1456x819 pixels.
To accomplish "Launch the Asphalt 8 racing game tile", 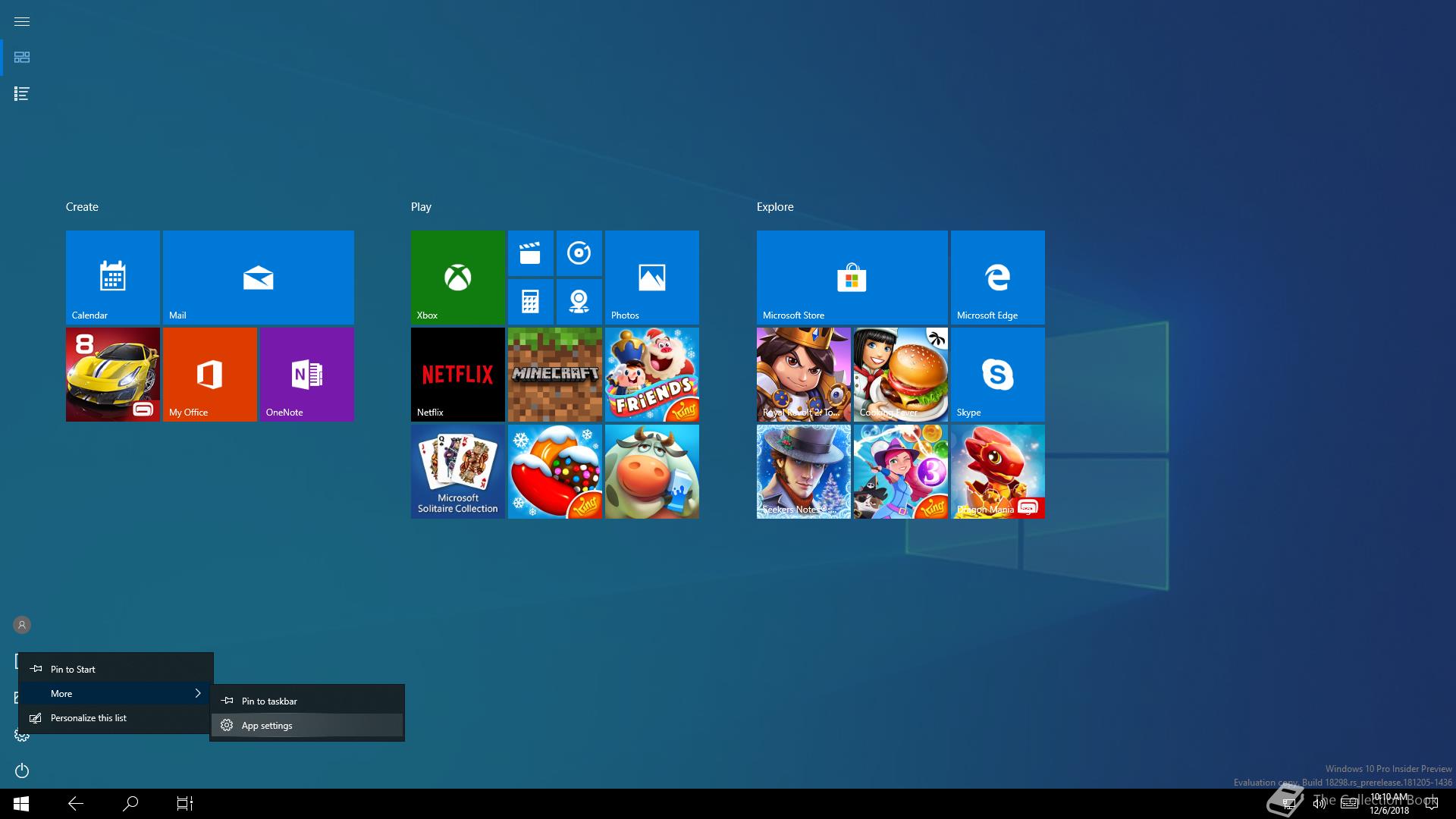I will click(x=112, y=375).
